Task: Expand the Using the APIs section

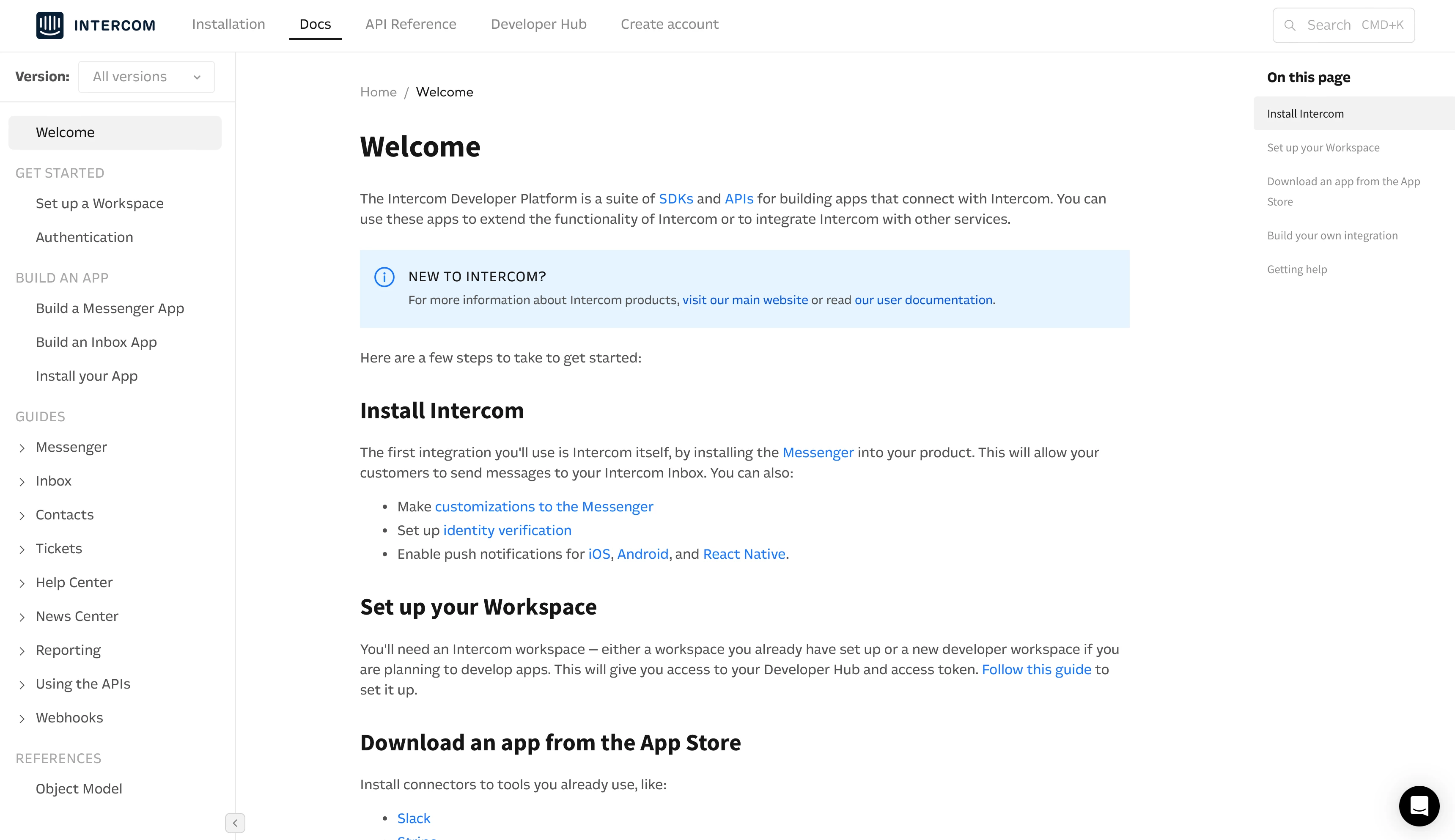Action: [x=22, y=685]
